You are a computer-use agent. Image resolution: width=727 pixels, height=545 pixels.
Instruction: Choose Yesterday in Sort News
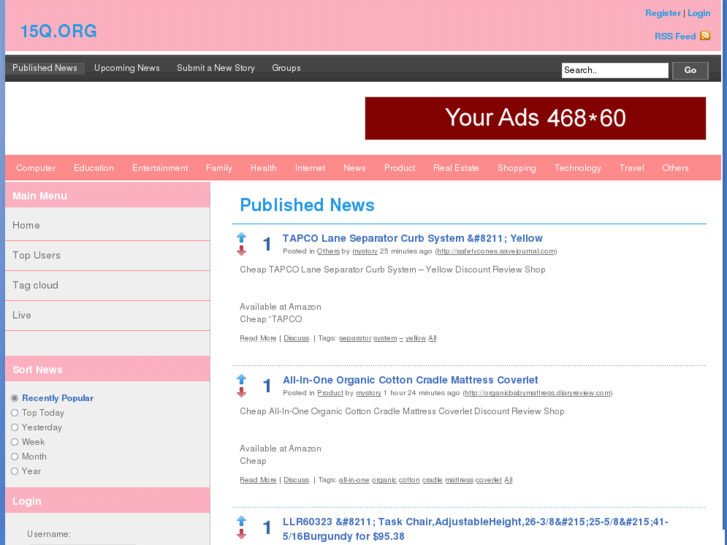(15, 427)
